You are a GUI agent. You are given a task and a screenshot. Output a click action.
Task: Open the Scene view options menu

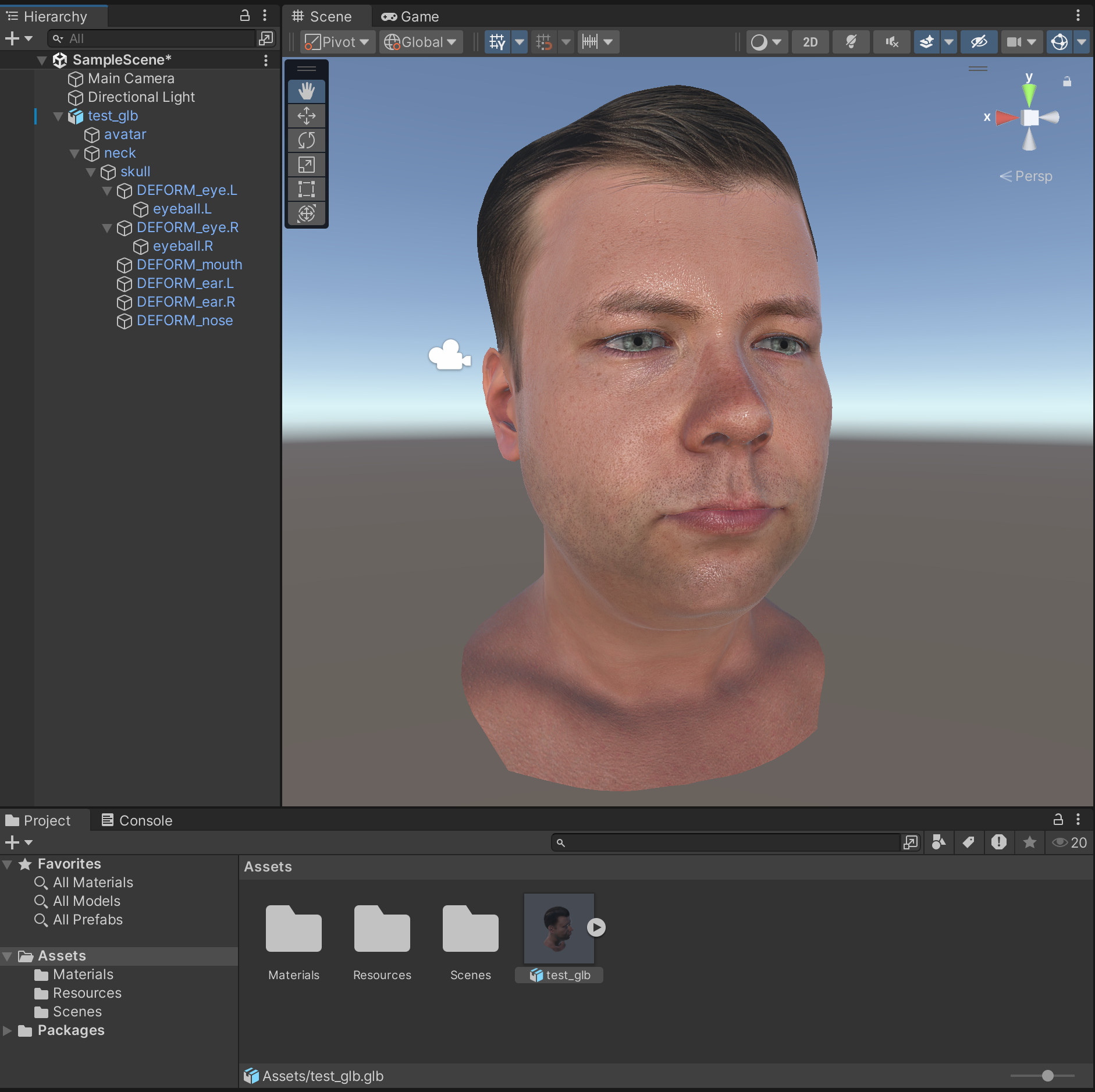[1078, 16]
